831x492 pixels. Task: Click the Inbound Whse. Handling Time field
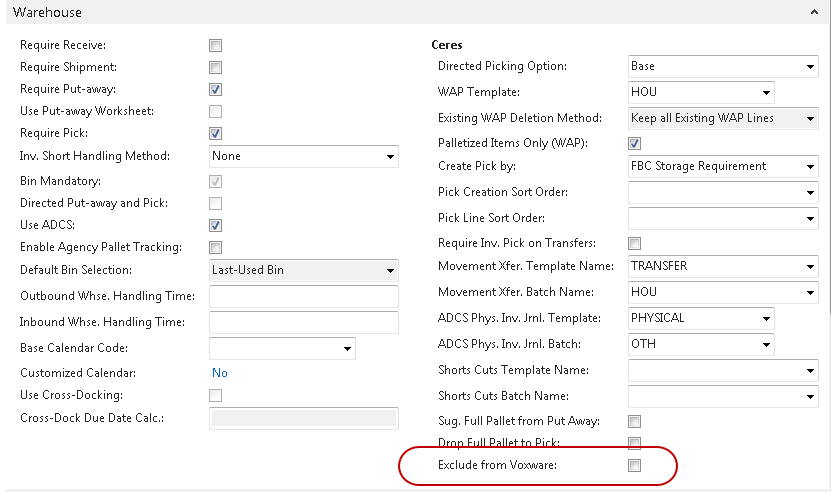[x=303, y=322]
